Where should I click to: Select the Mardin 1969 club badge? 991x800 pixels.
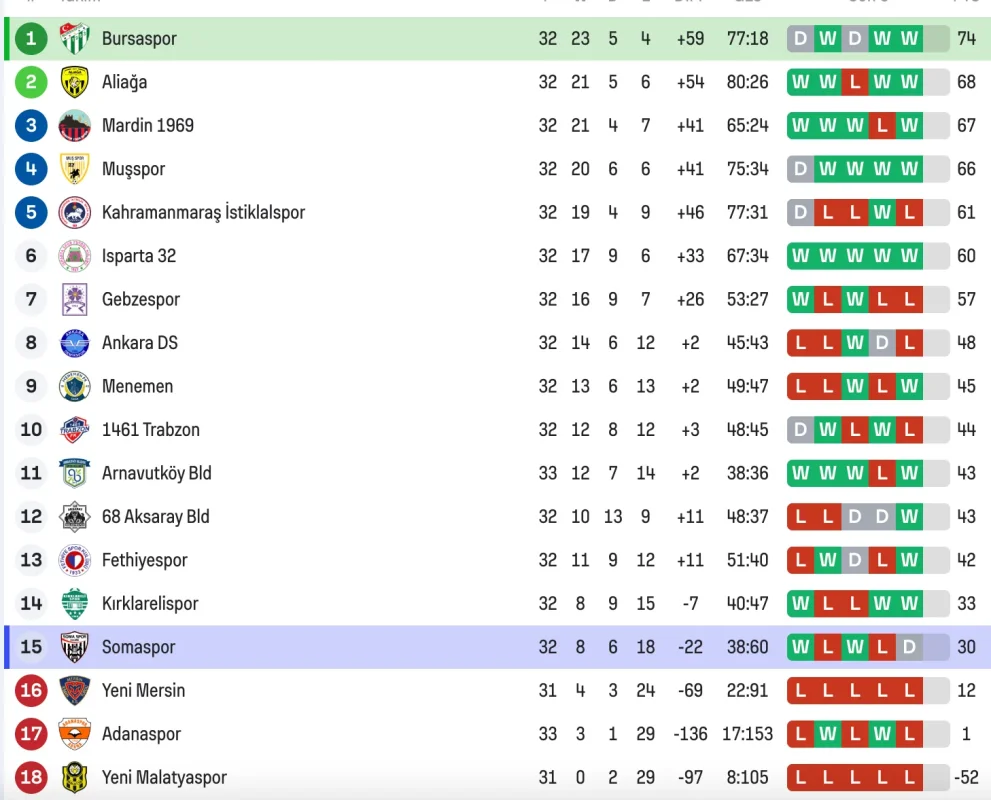pos(75,125)
